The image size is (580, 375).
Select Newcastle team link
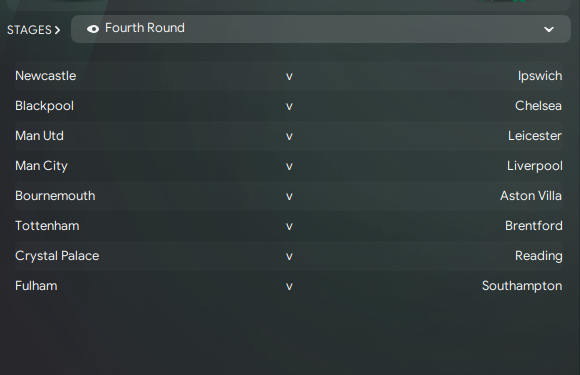45,76
